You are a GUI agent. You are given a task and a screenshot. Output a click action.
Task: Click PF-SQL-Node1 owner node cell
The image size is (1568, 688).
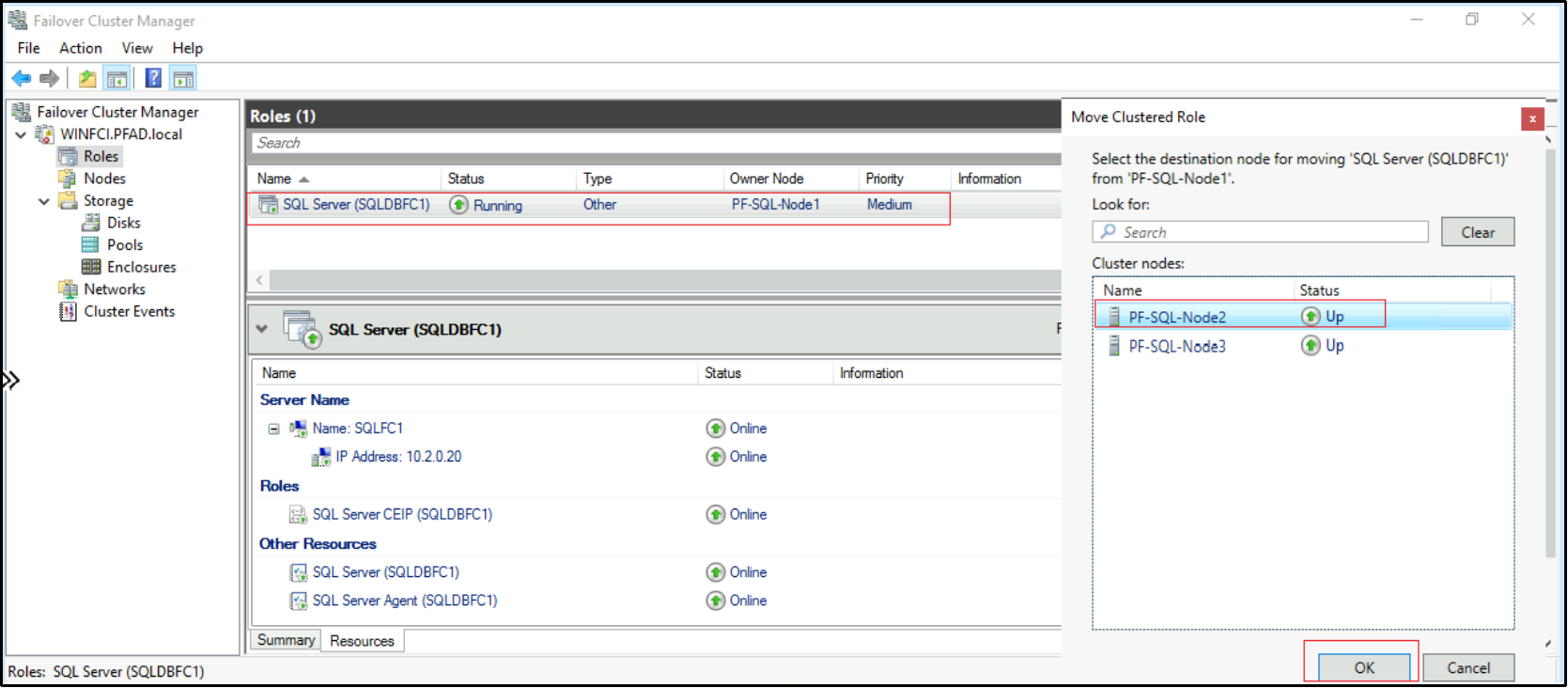775,205
